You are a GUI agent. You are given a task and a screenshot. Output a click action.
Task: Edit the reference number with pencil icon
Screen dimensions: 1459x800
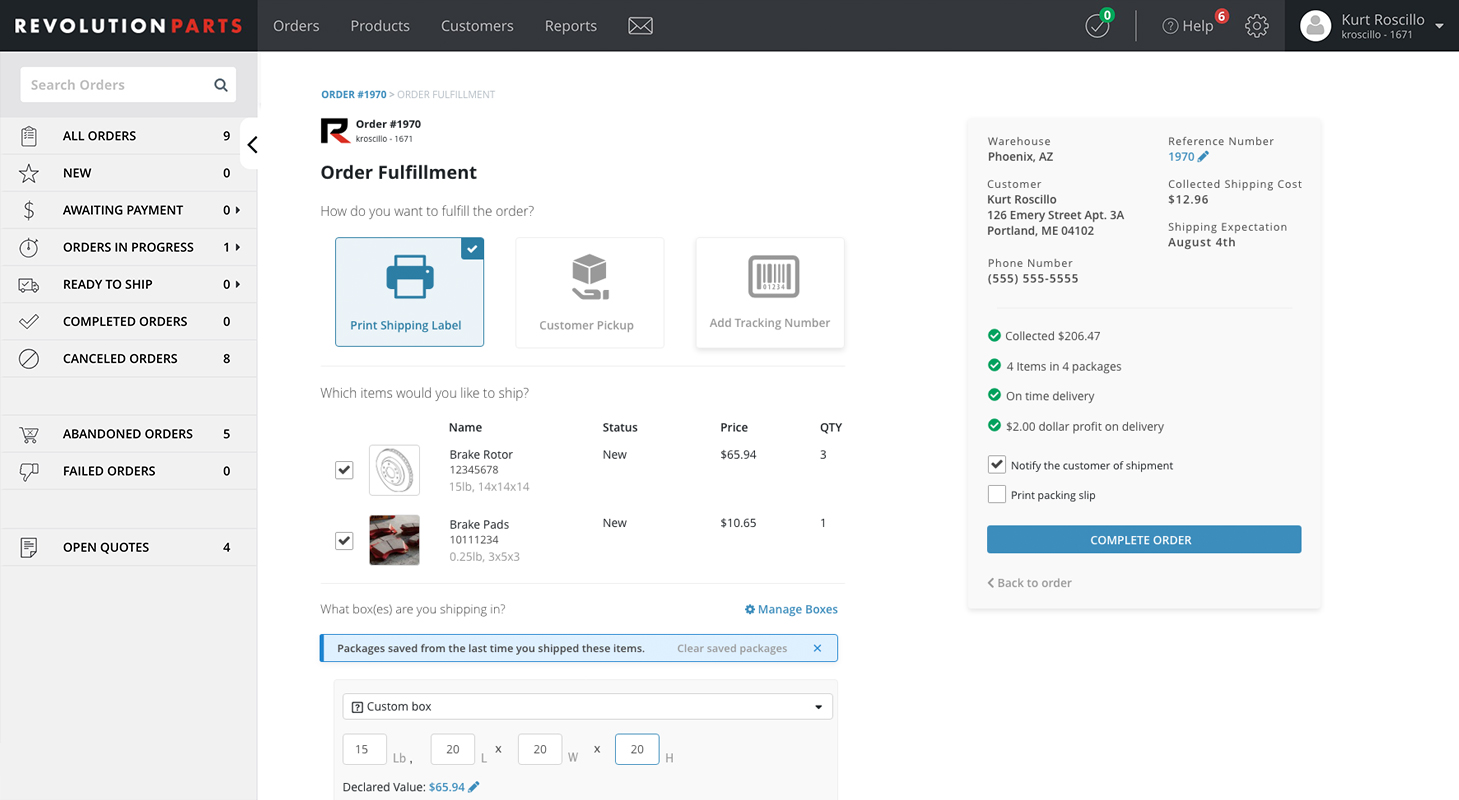tap(1203, 157)
